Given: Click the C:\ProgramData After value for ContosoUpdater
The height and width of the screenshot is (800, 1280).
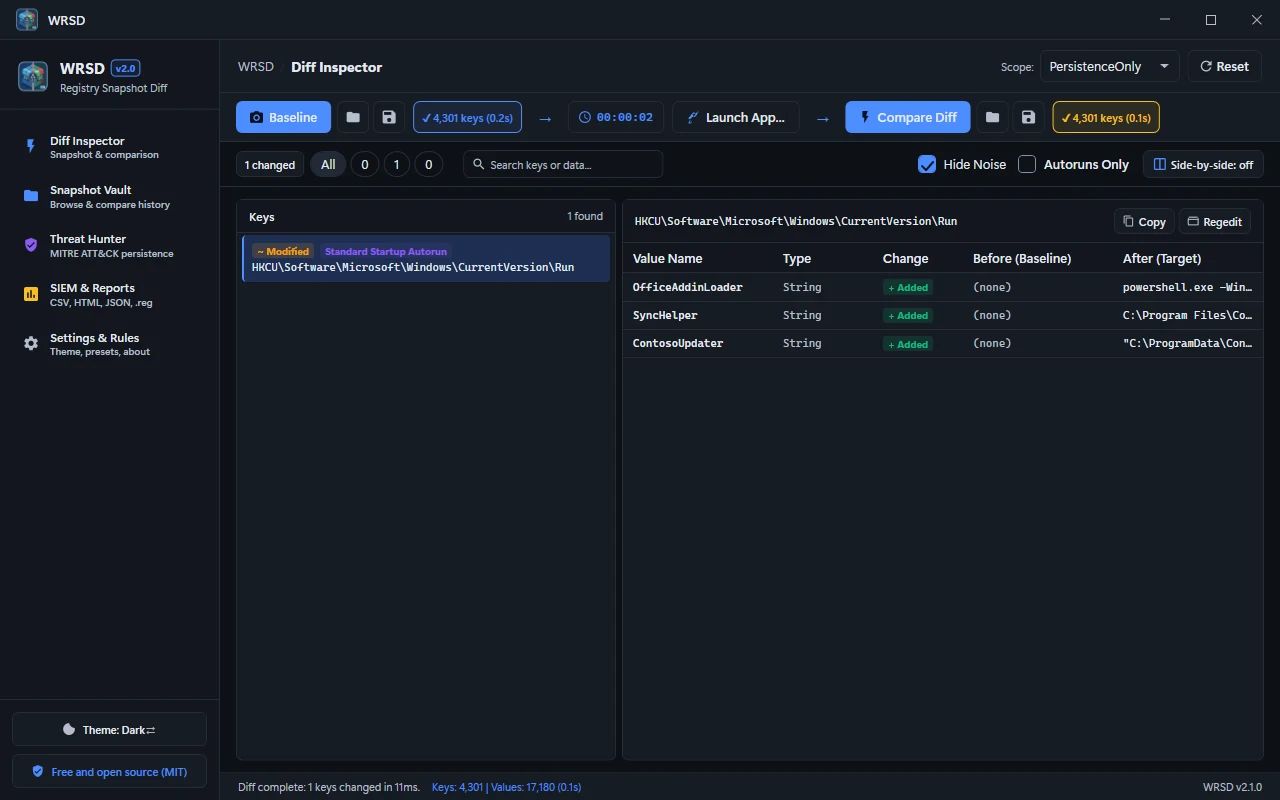Looking at the screenshot, I should [x=1188, y=343].
